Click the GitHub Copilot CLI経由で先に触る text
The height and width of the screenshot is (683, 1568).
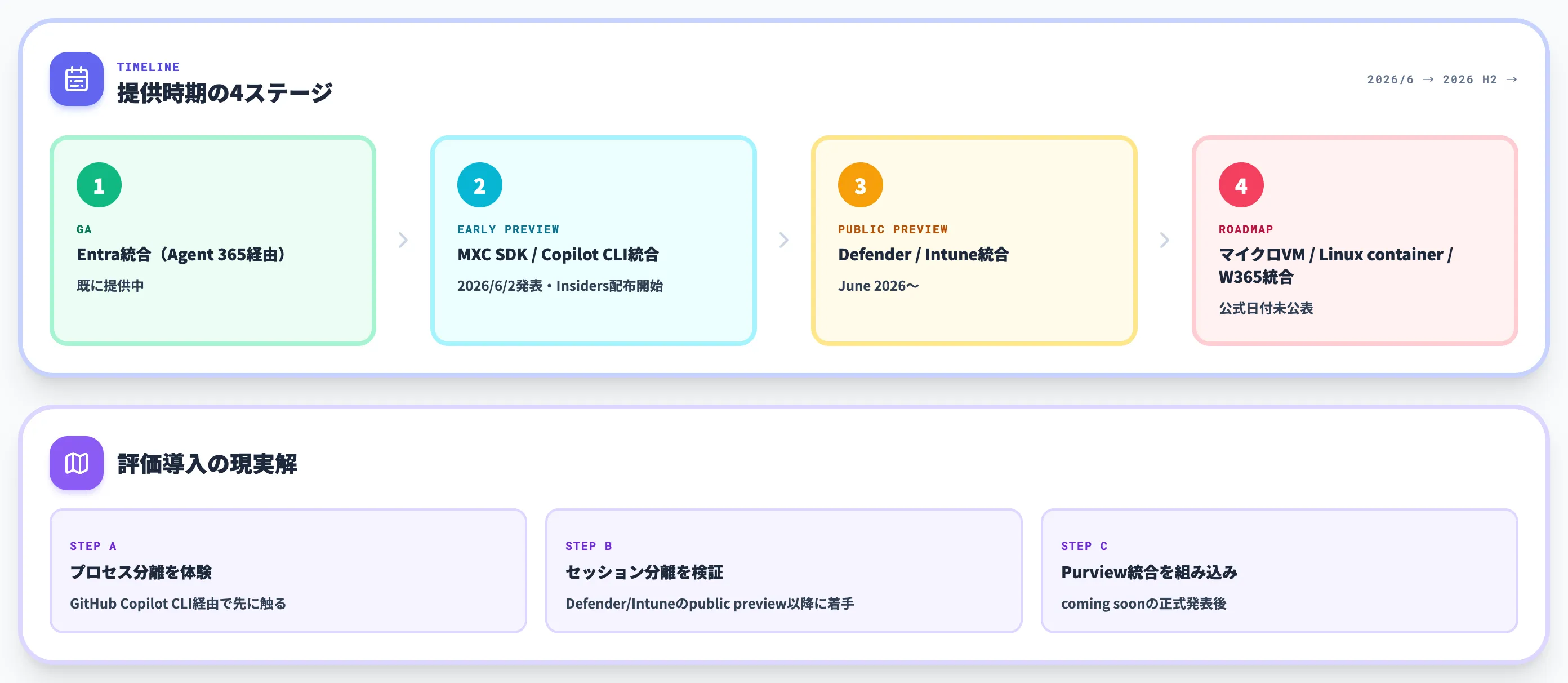[x=178, y=604]
